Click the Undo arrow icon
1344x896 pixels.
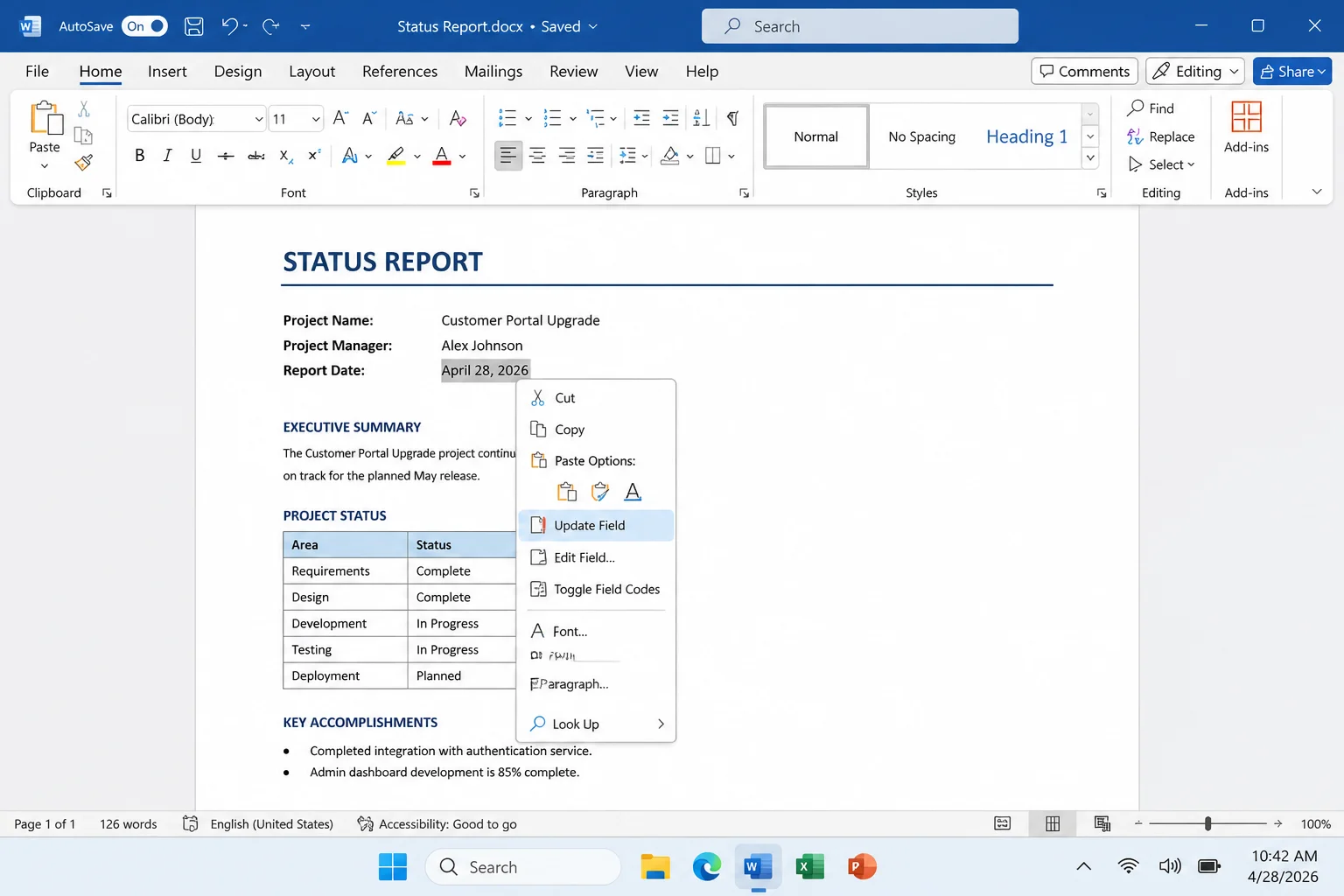point(229,26)
